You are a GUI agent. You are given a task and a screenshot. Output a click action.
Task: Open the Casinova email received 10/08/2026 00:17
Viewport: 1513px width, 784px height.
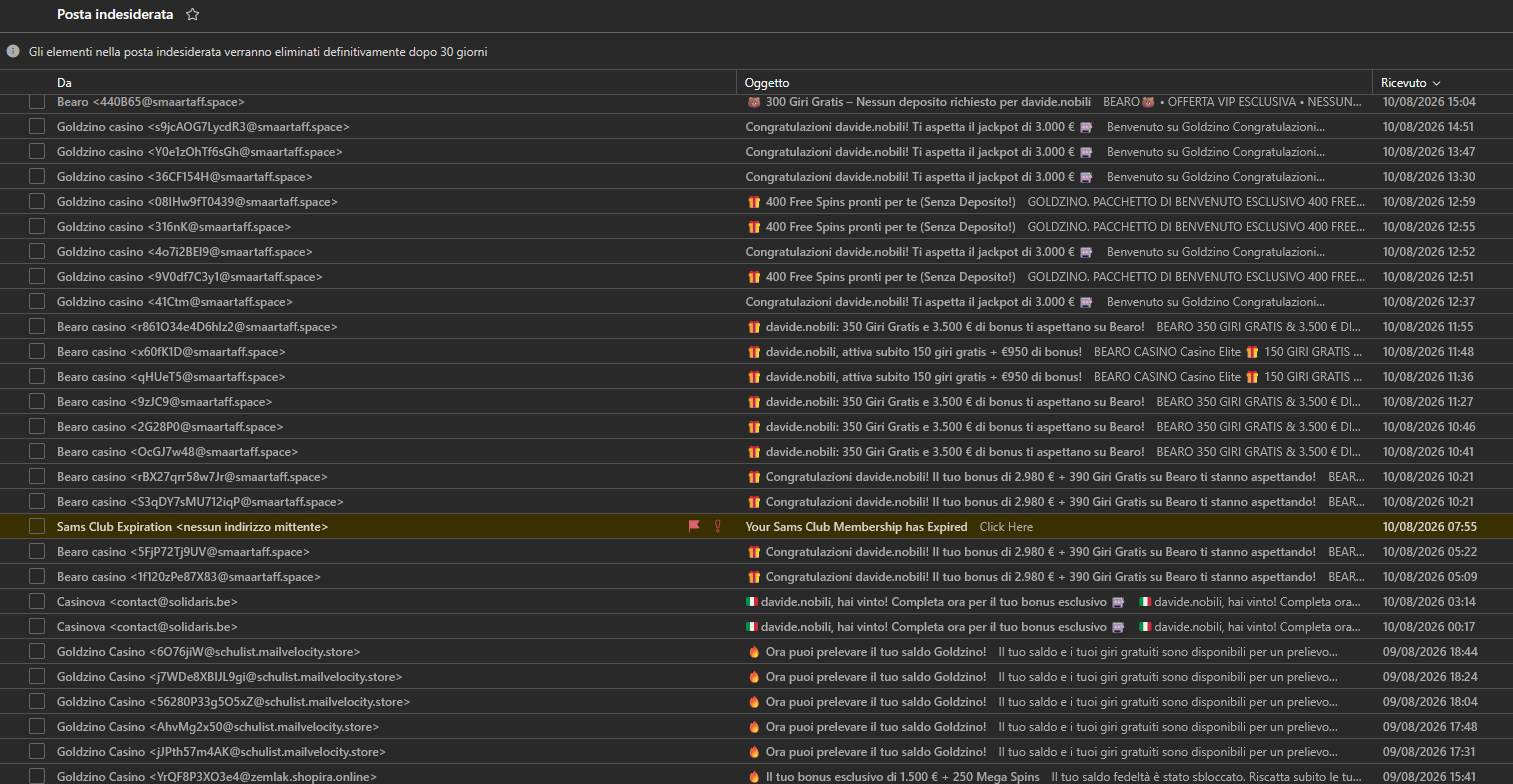[756, 626]
